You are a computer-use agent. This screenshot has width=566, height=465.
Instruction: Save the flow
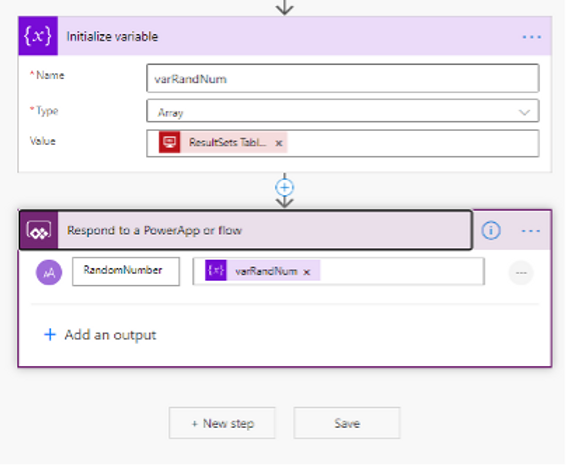[x=347, y=423]
